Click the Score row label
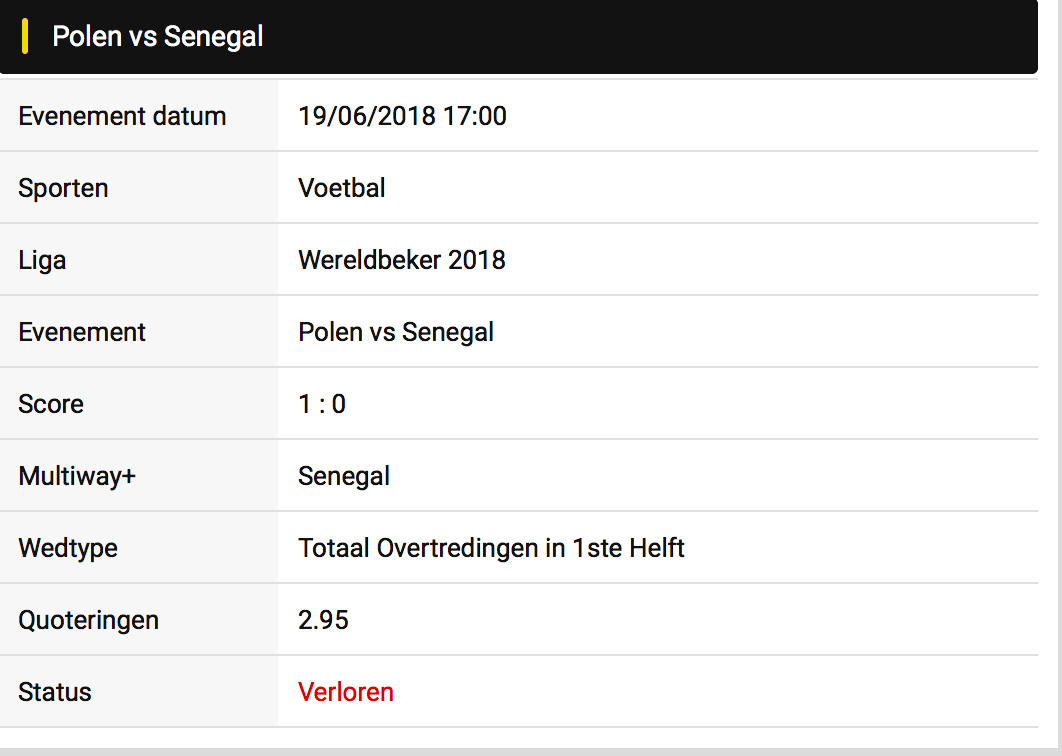Viewport: 1062px width, 756px height. point(51,404)
